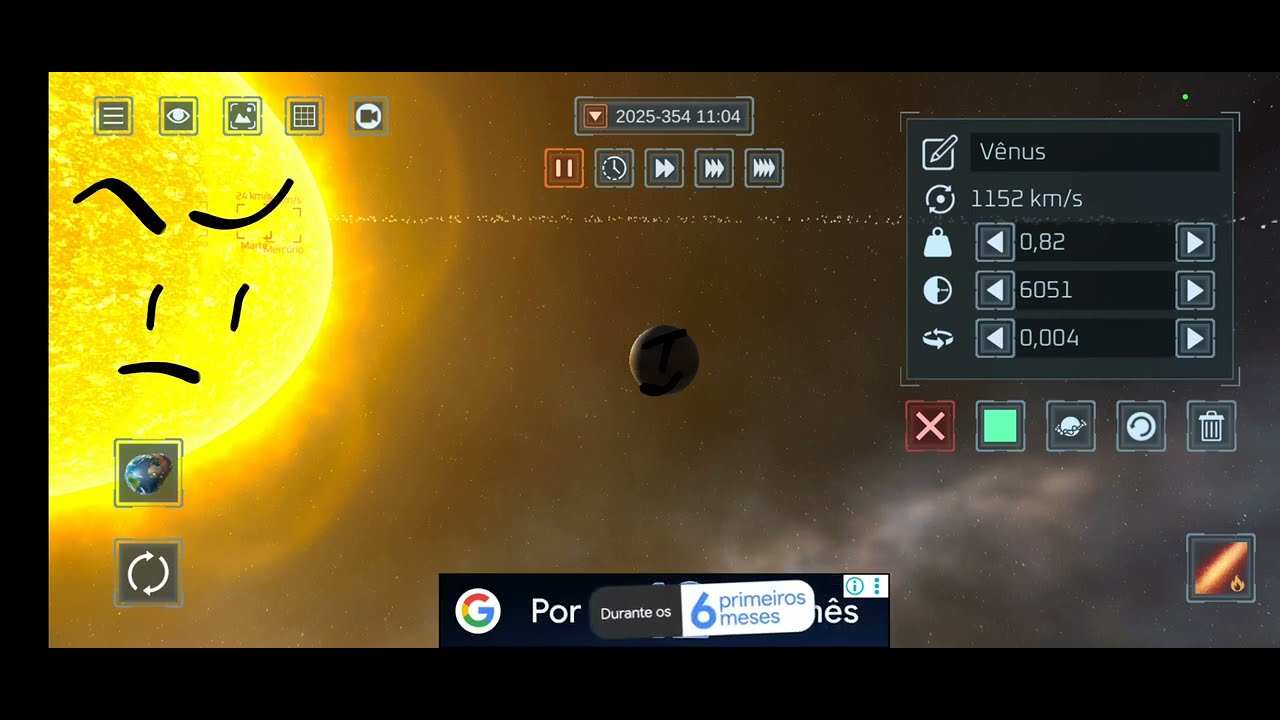Start video camera recording
1280x720 pixels.
[x=368, y=117]
